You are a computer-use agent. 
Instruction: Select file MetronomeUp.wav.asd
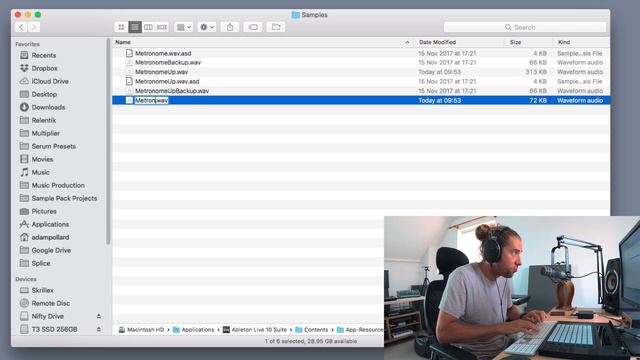(x=167, y=82)
